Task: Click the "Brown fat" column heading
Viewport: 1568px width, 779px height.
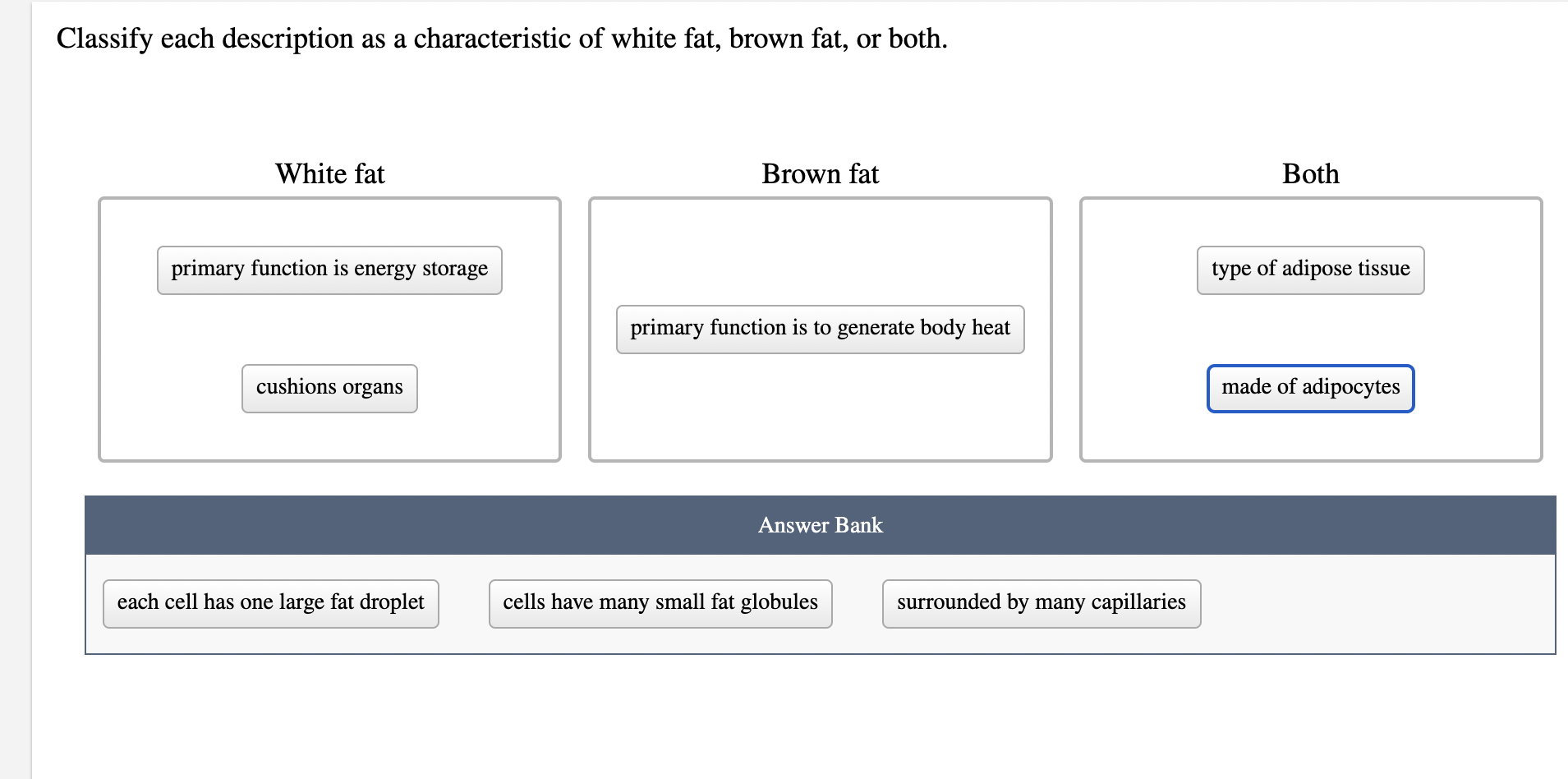Action: pyautogui.click(x=819, y=173)
